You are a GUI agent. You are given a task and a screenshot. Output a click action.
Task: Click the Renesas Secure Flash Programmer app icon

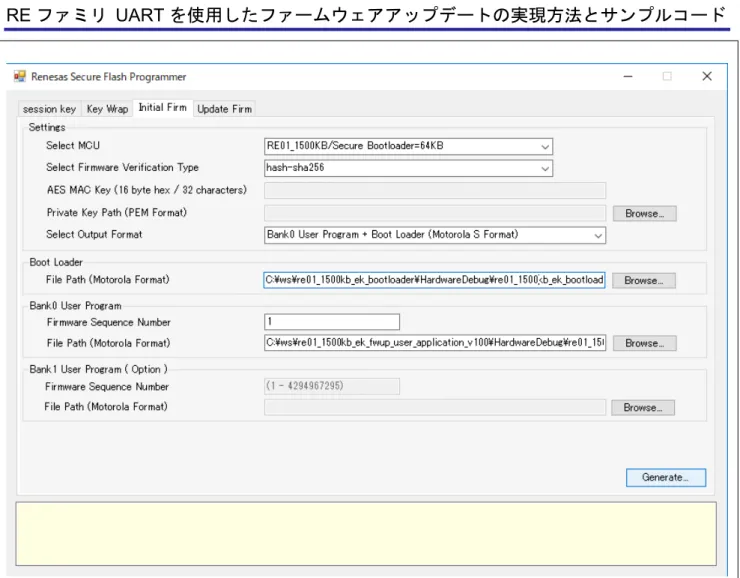19,76
